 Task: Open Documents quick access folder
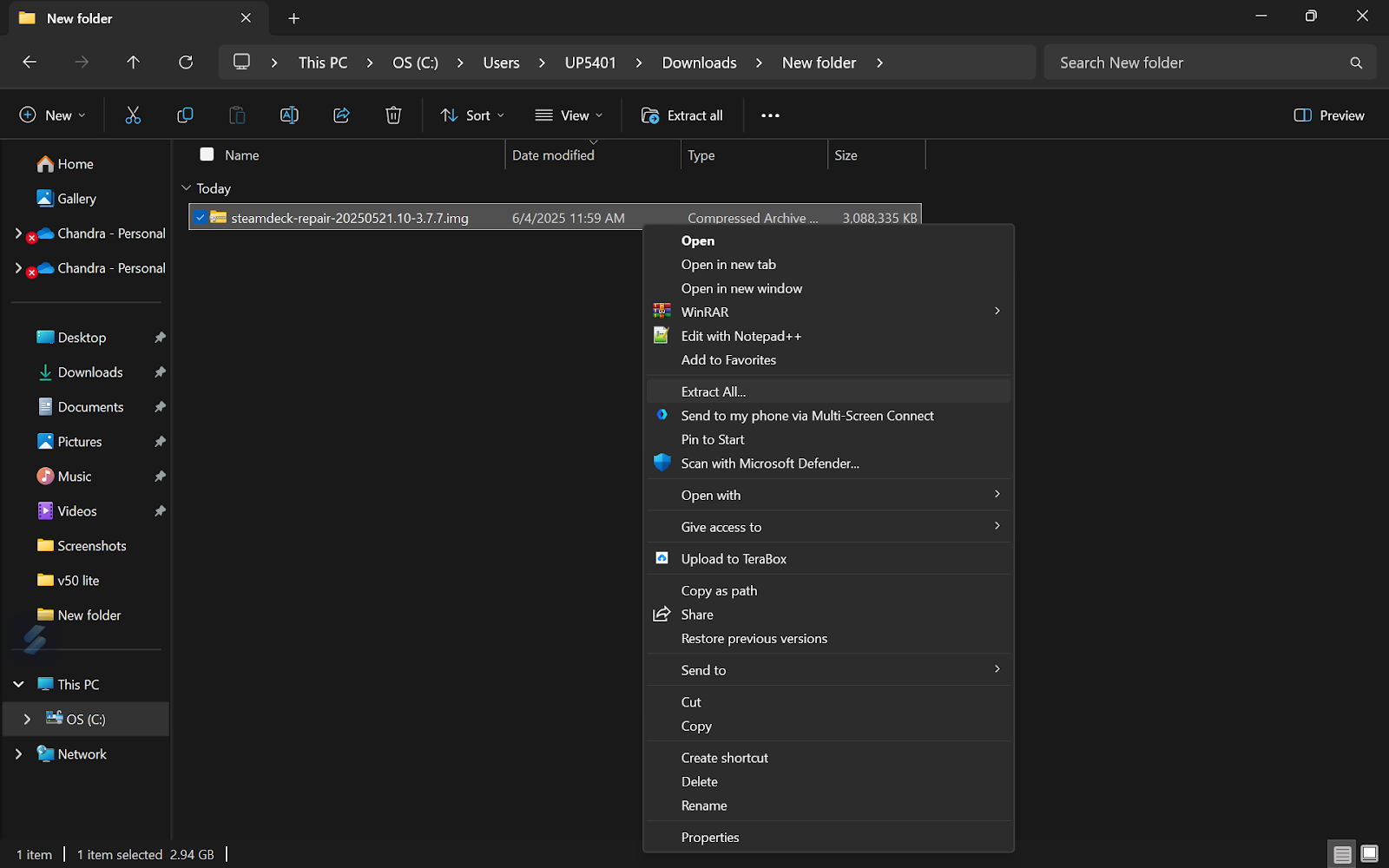pyautogui.click(x=80, y=407)
